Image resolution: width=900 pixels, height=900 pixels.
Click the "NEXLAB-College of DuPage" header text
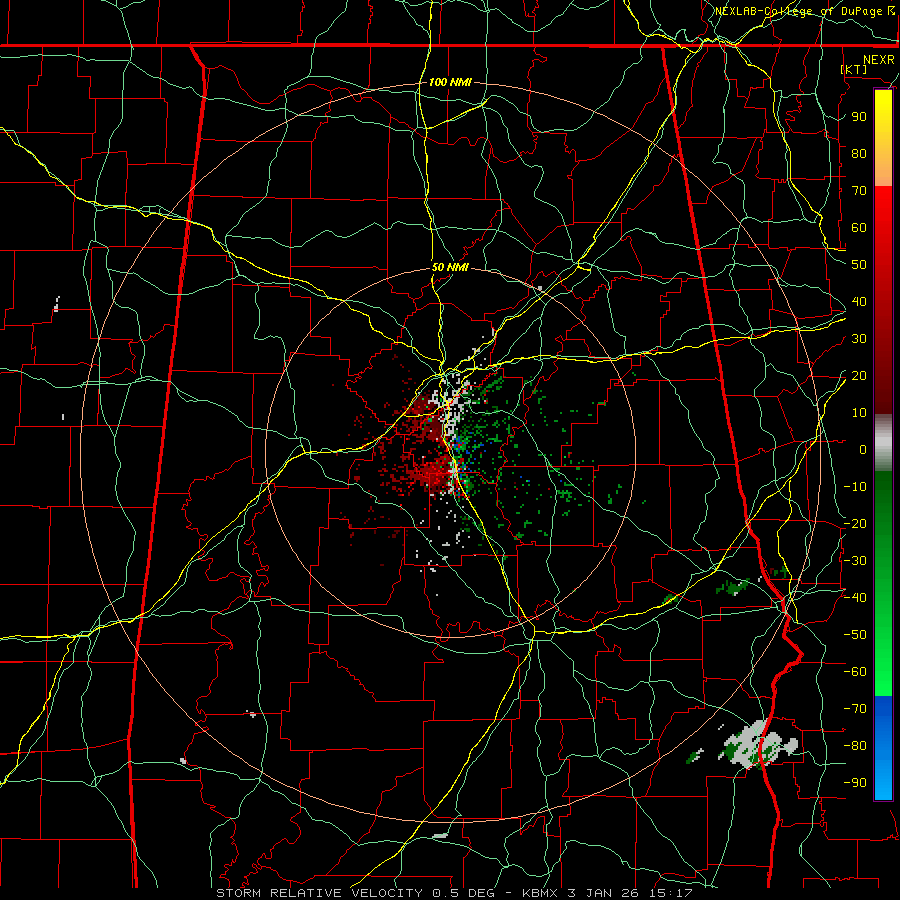(800, 11)
